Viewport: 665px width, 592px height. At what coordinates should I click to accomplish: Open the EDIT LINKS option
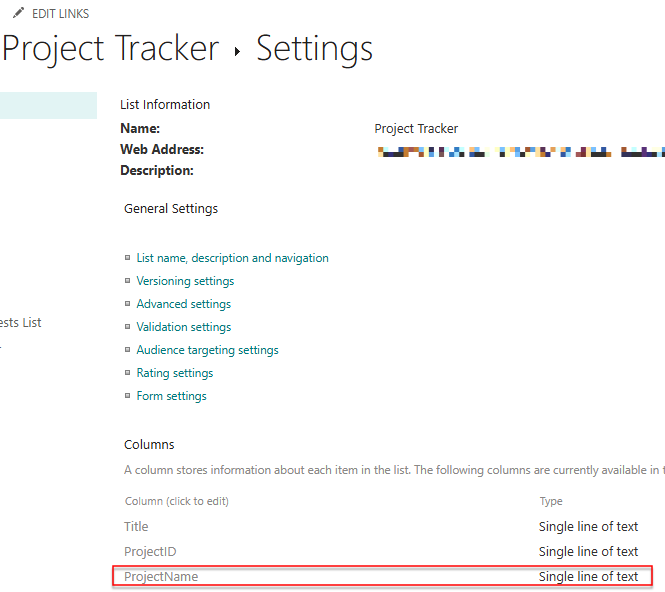(x=60, y=14)
